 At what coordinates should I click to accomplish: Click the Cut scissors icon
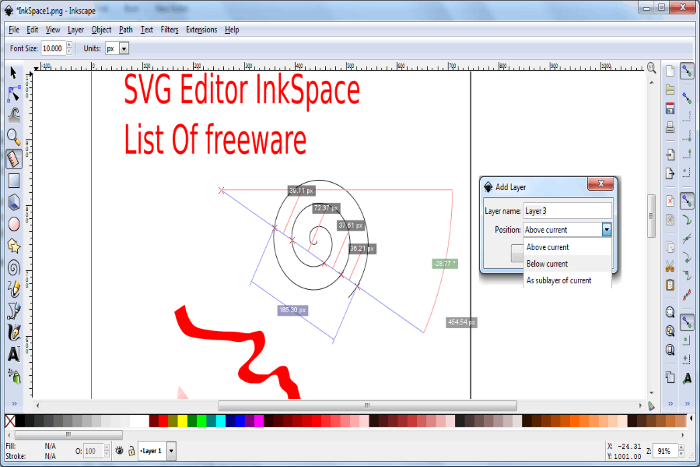[x=669, y=265]
